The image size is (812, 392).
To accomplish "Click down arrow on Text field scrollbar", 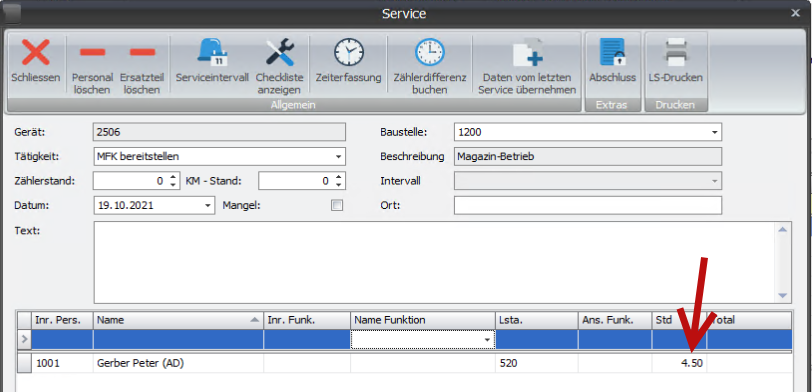I will click(782, 296).
